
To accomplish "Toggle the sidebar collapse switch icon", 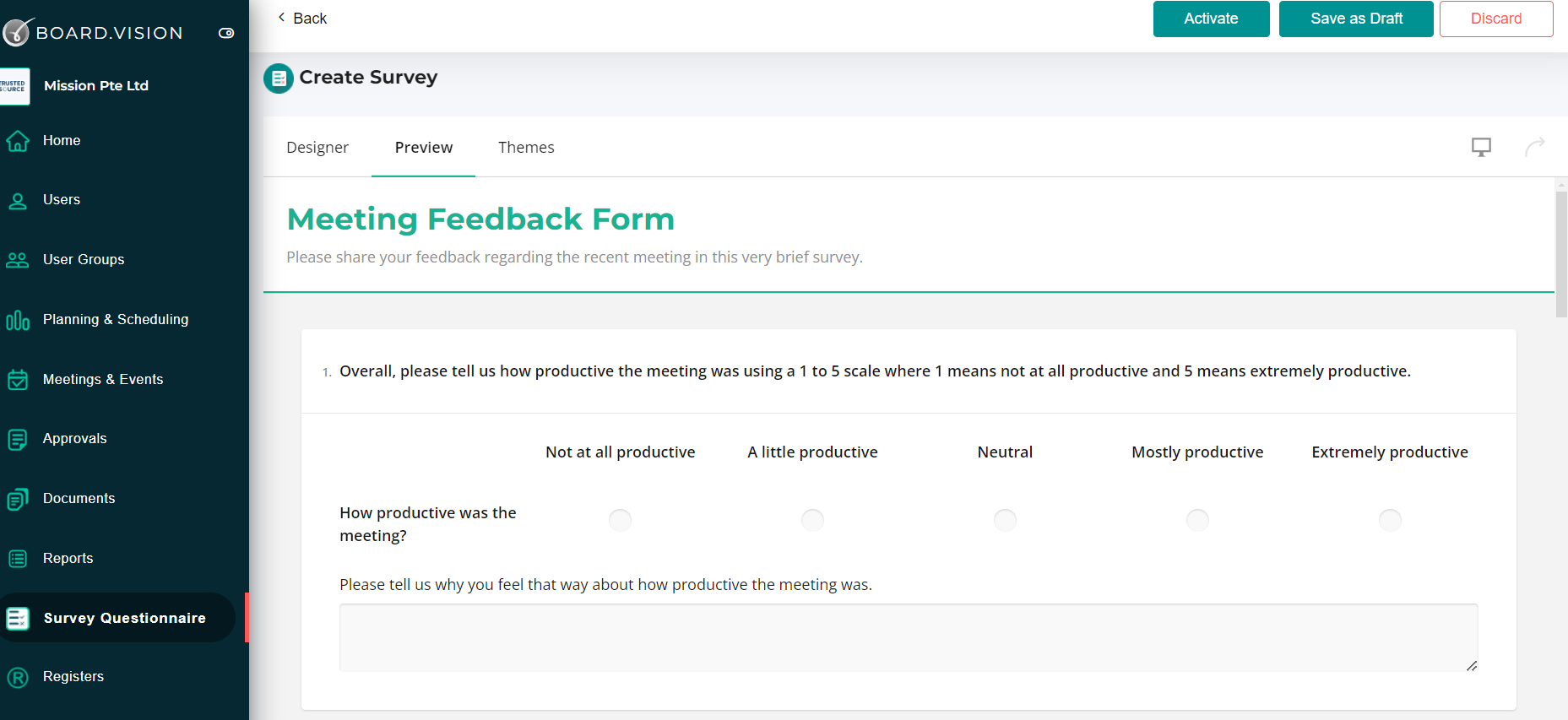I will pos(226,33).
